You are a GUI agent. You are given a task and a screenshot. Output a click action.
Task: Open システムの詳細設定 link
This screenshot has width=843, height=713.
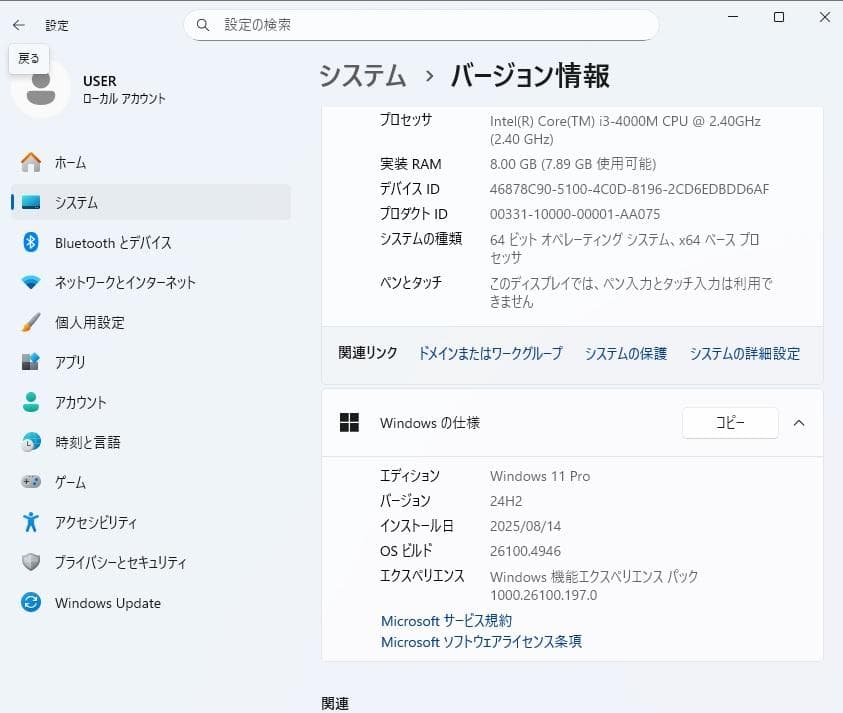tap(745, 353)
